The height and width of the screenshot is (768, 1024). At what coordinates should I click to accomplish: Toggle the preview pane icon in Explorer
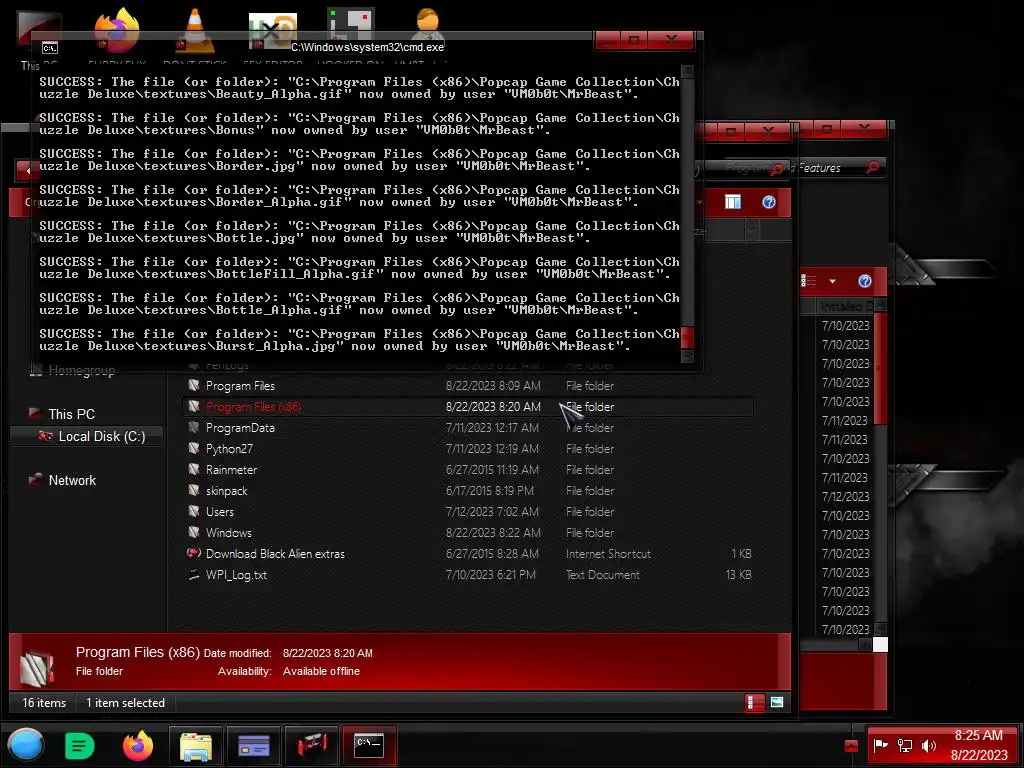coord(733,202)
